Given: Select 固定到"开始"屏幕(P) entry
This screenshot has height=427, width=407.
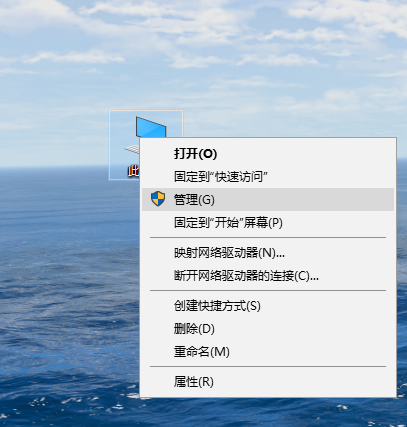Looking at the screenshot, I should (268, 222).
